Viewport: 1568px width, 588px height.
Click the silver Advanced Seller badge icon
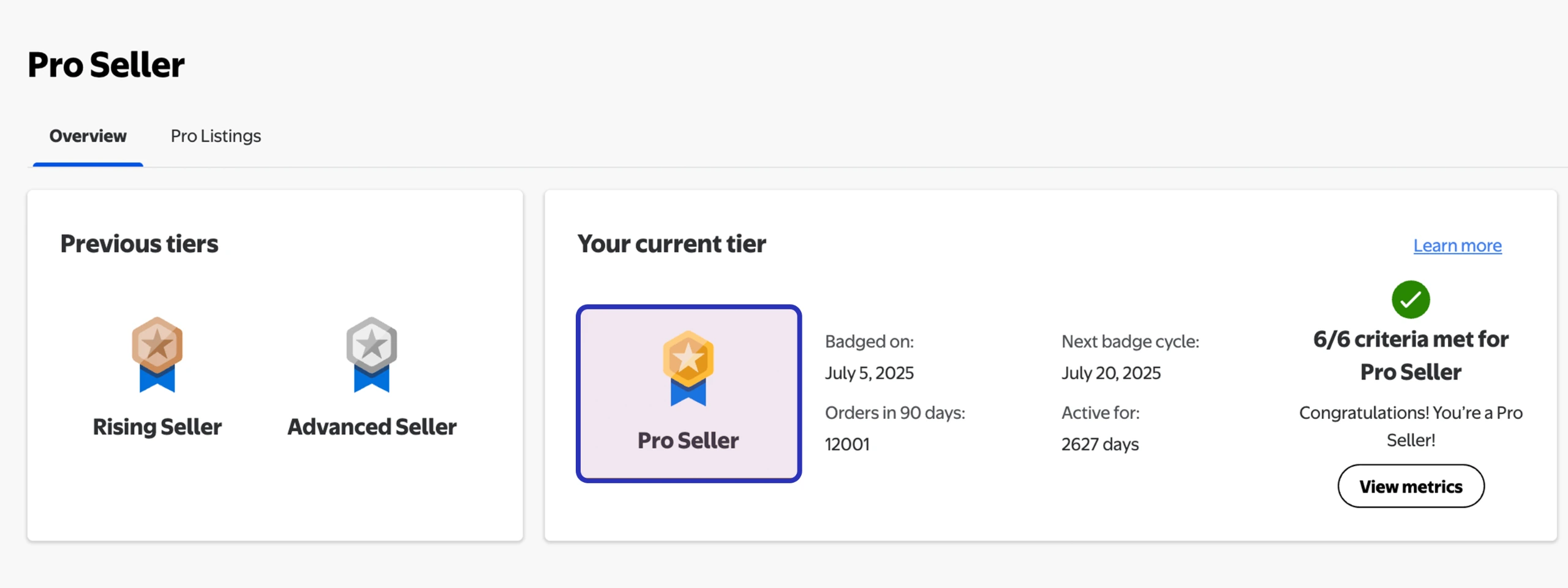(x=371, y=353)
